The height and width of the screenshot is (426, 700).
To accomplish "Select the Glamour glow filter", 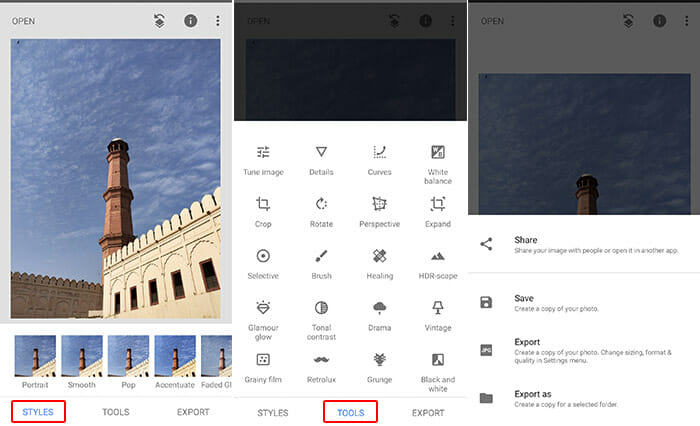I will (x=263, y=315).
